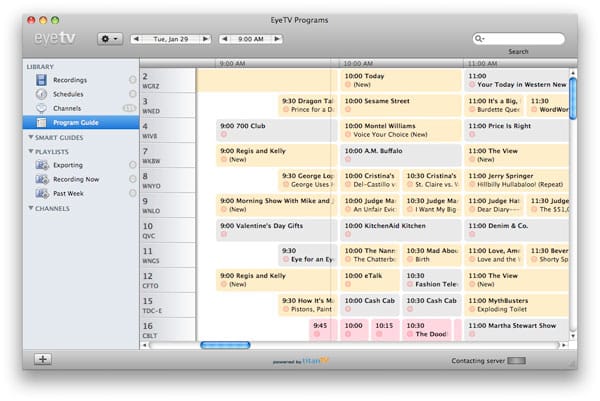The height and width of the screenshot is (401, 600).
Task: Open search options magnifier icon
Action: tap(479, 38)
